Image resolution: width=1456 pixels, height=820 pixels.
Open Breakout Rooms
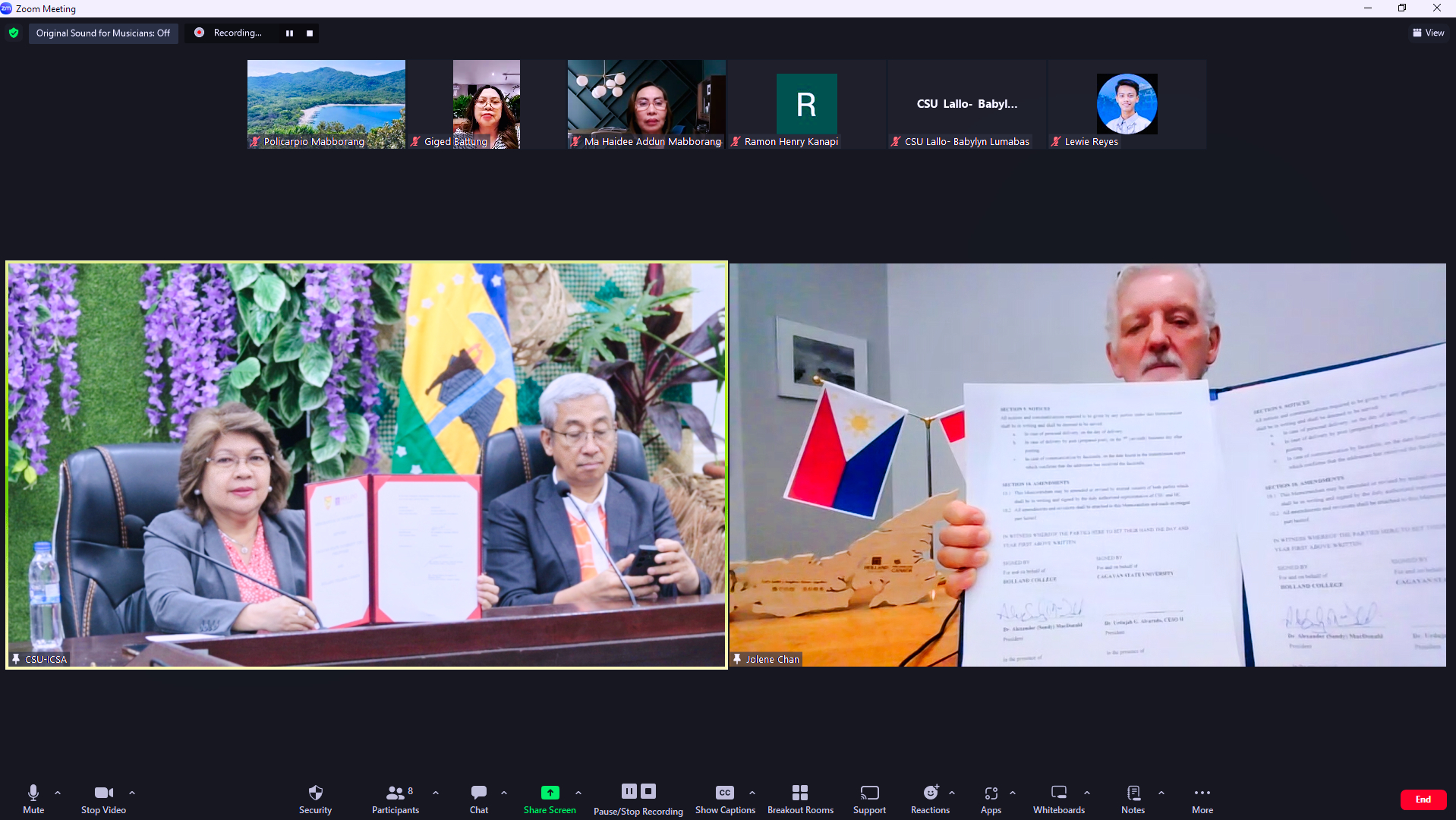coord(799,793)
